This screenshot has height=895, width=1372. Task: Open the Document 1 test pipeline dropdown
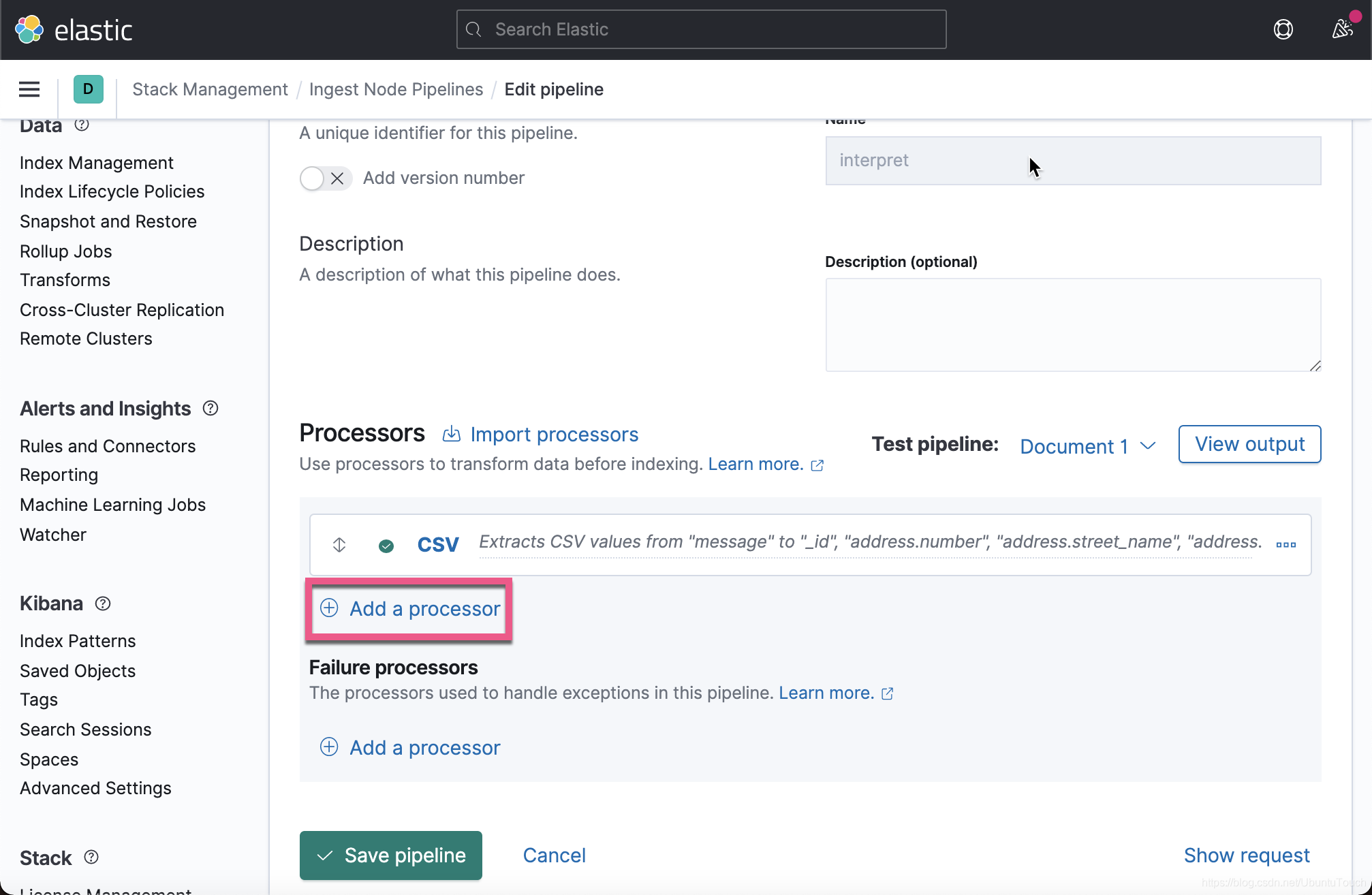[1087, 446]
